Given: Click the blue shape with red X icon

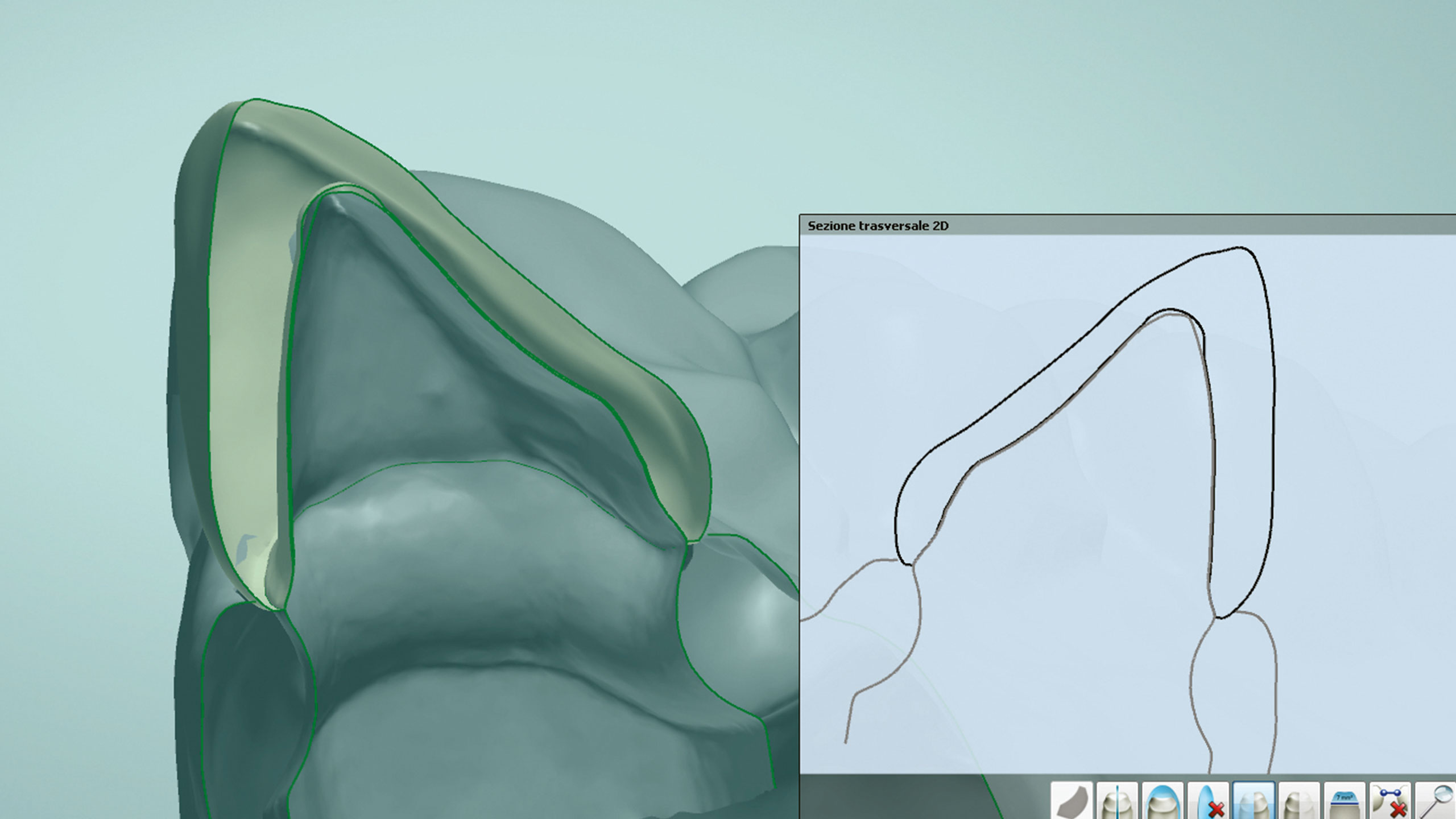Looking at the screenshot, I should click(x=1208, y=801).
